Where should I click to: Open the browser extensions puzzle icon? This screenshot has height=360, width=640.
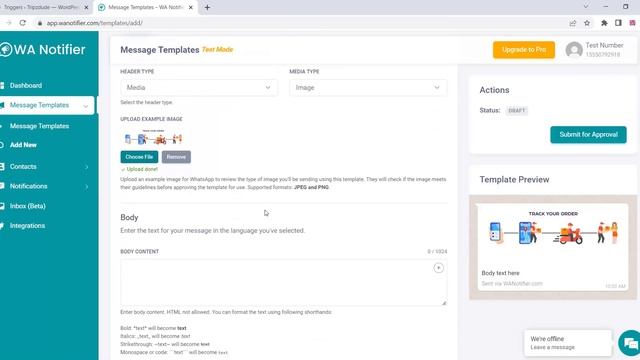604,23
